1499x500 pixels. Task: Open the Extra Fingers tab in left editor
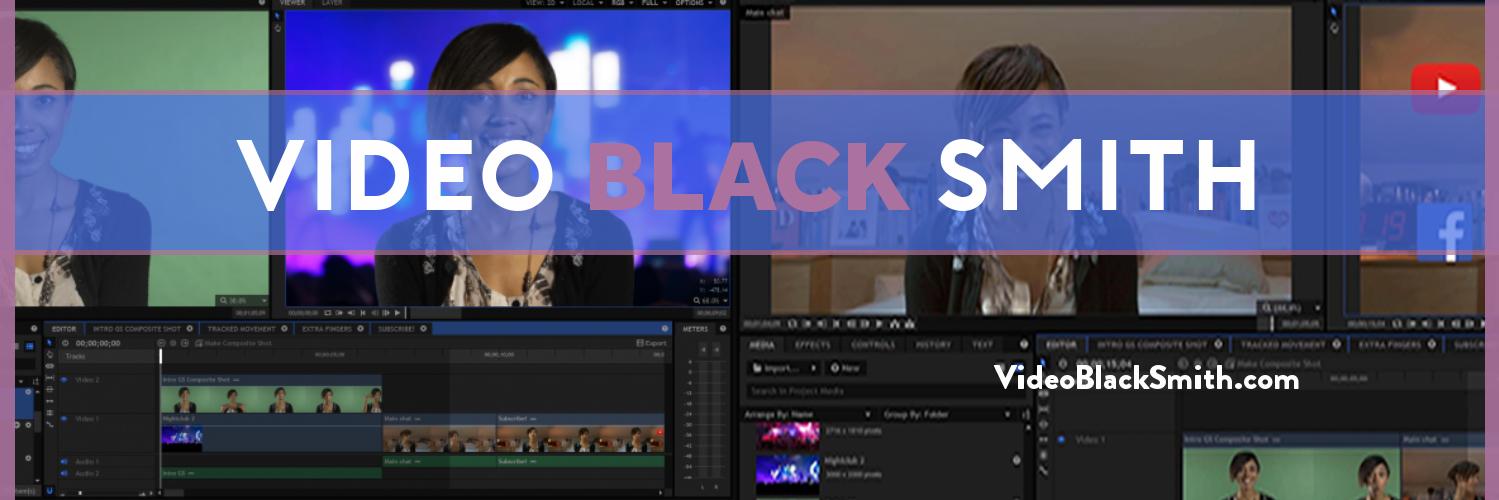coord(327,328)
